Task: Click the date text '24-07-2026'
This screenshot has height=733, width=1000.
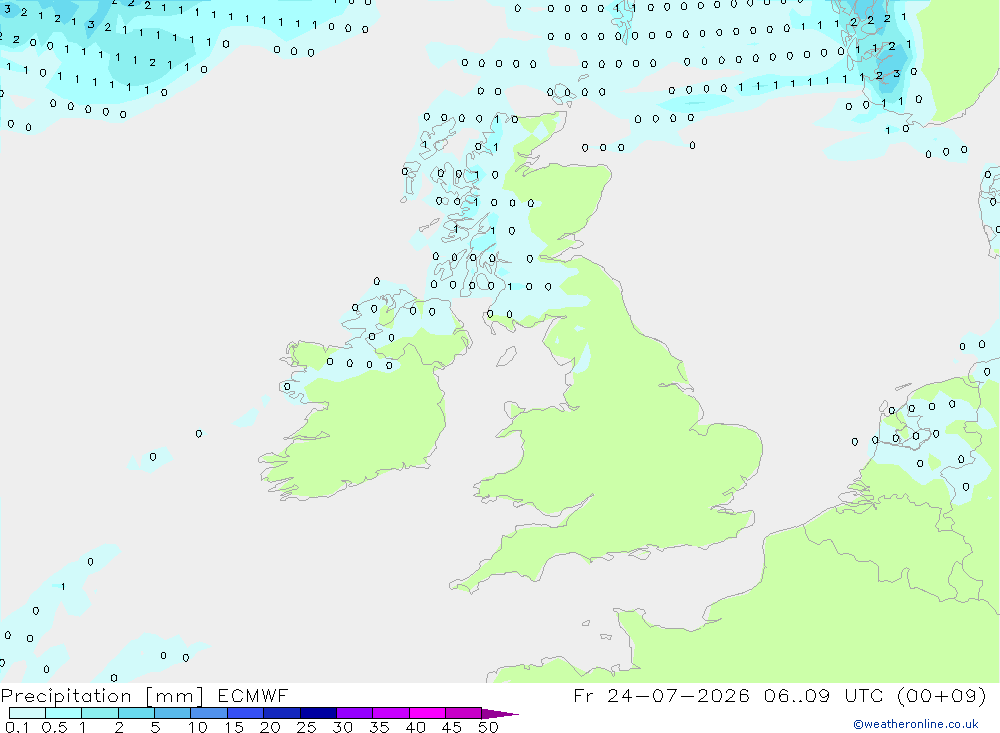Action: point(678,695)
